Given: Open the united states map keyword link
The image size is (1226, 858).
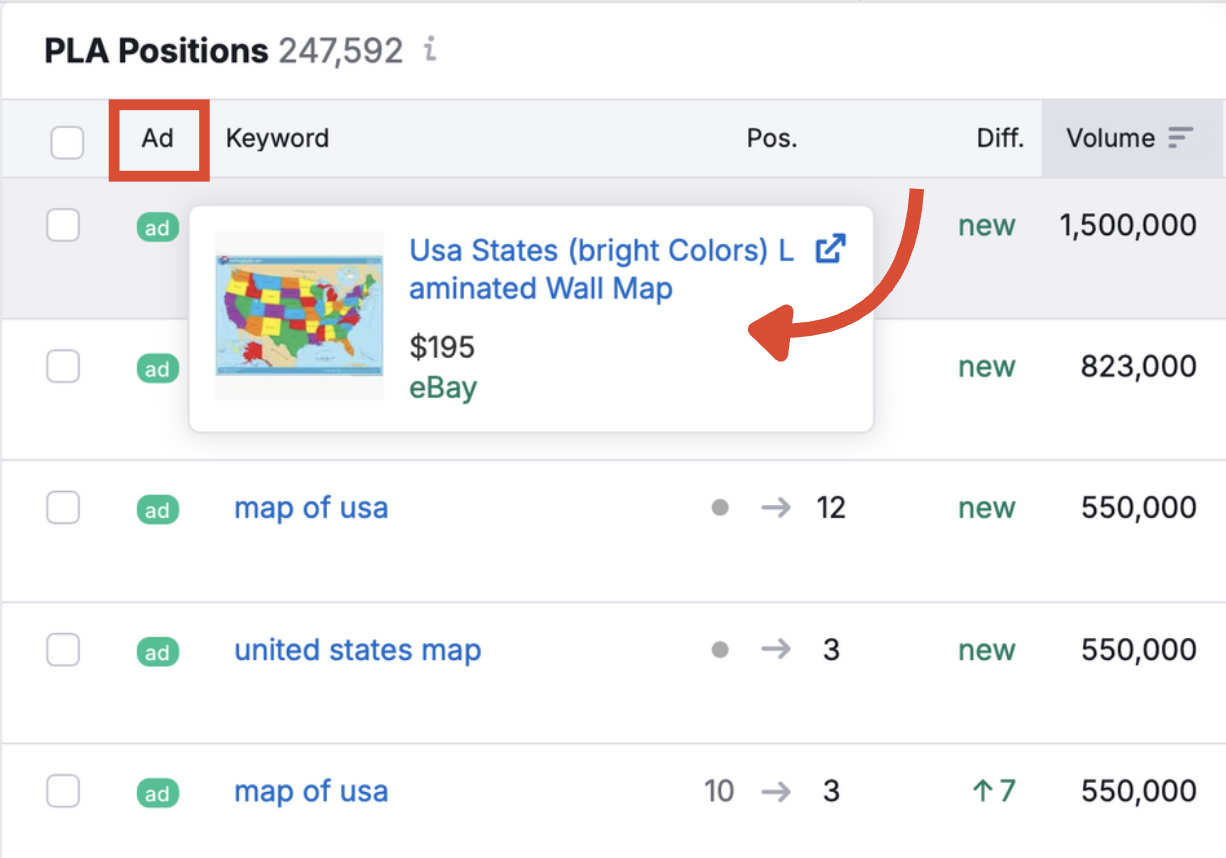Looking at the screenshot, I should click(x=357, y=650).
